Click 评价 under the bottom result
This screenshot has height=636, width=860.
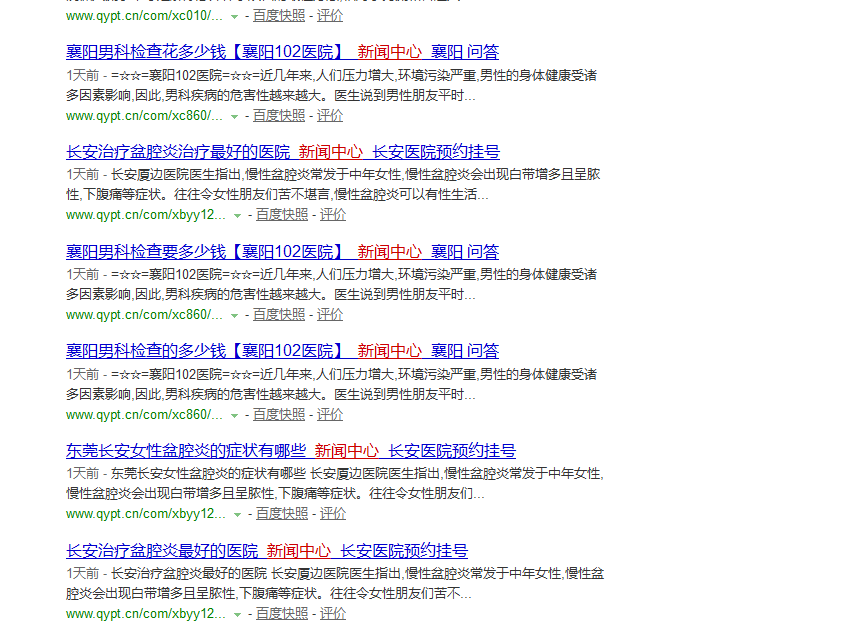332,613
